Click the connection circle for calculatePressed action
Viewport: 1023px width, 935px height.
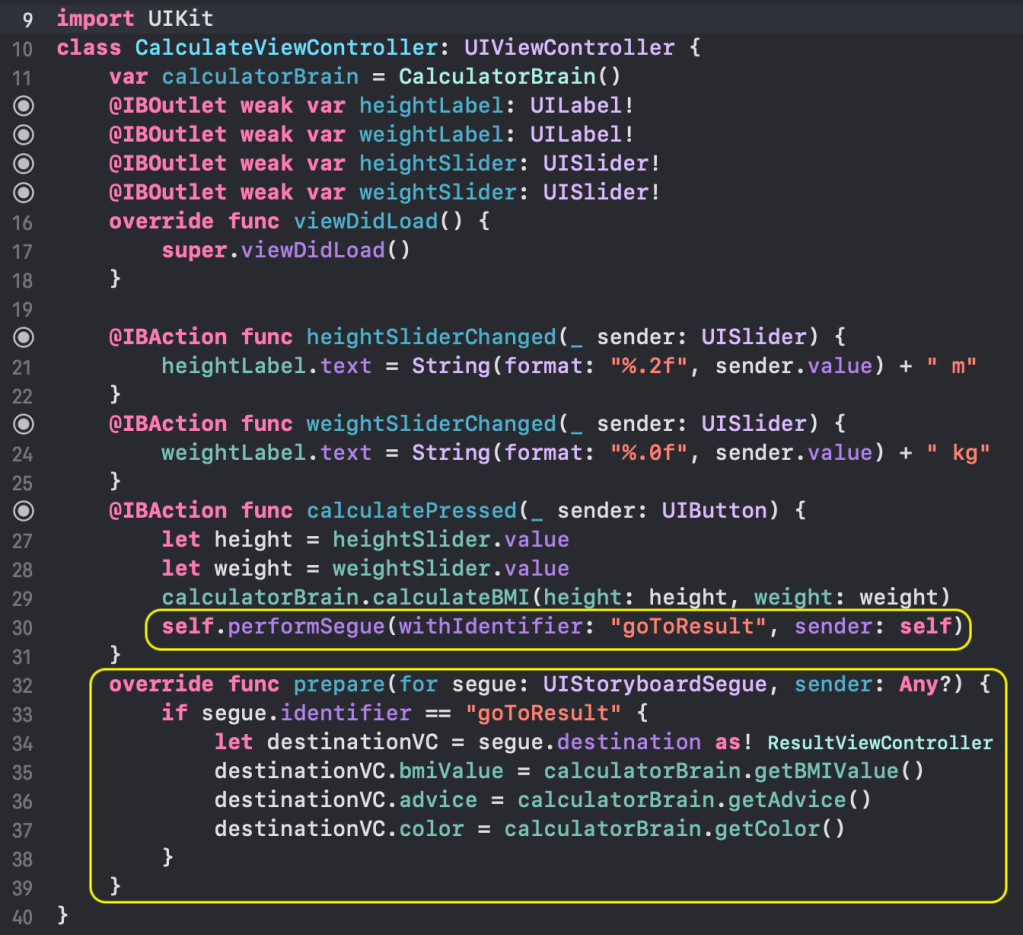(23, 511)
